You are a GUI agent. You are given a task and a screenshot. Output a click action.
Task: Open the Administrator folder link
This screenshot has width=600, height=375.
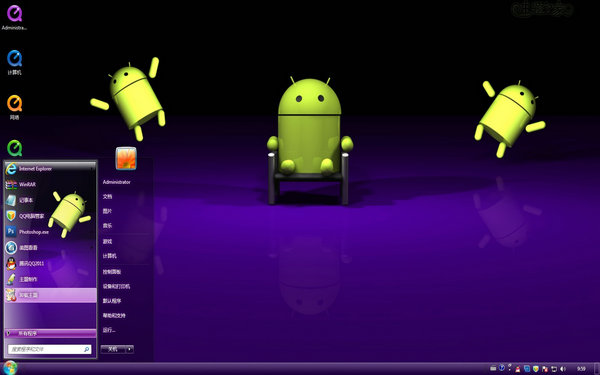(x=116, y=182)
